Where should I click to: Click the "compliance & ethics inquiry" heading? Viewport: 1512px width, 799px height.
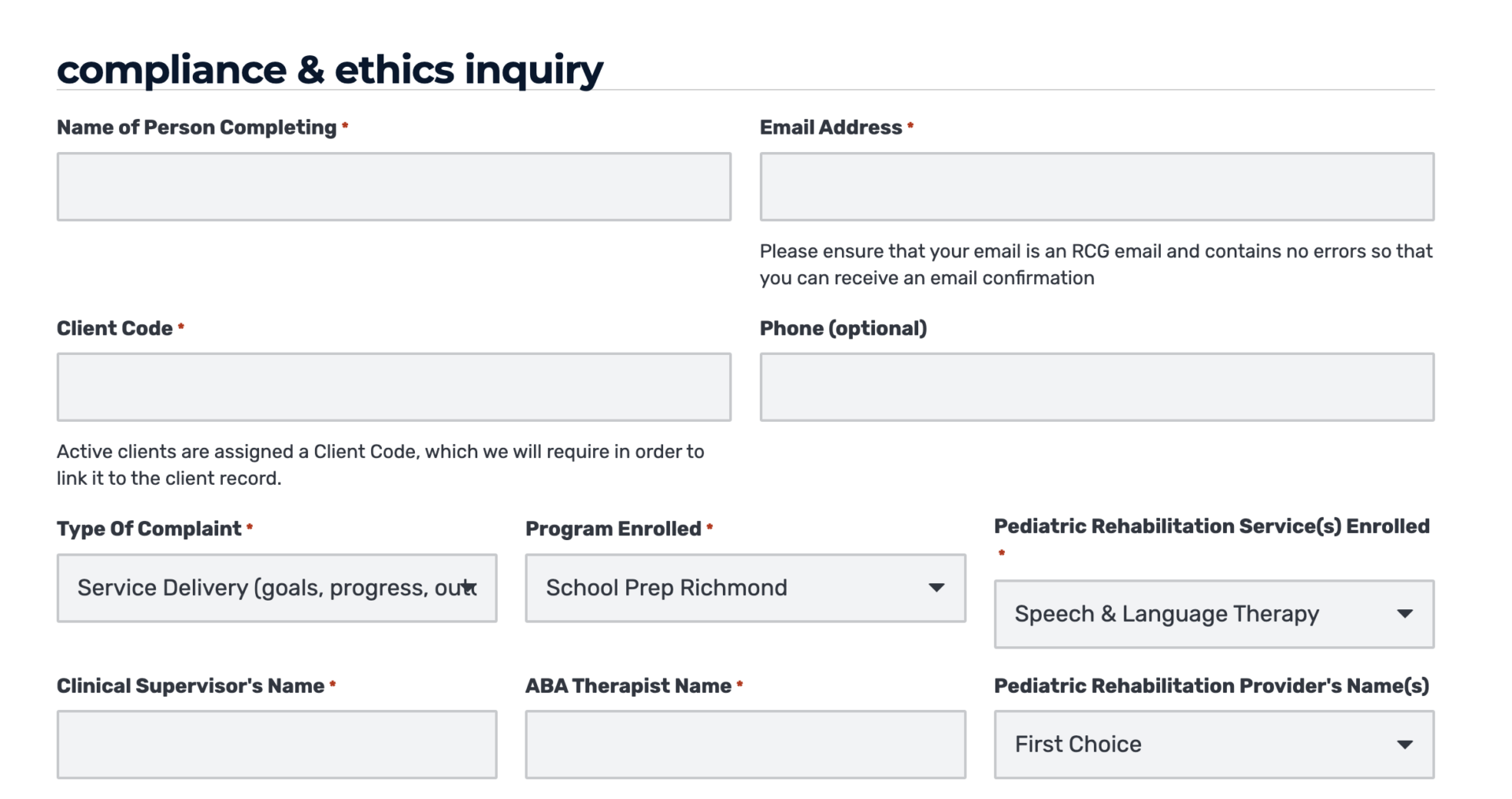click(x=329, y=69)
